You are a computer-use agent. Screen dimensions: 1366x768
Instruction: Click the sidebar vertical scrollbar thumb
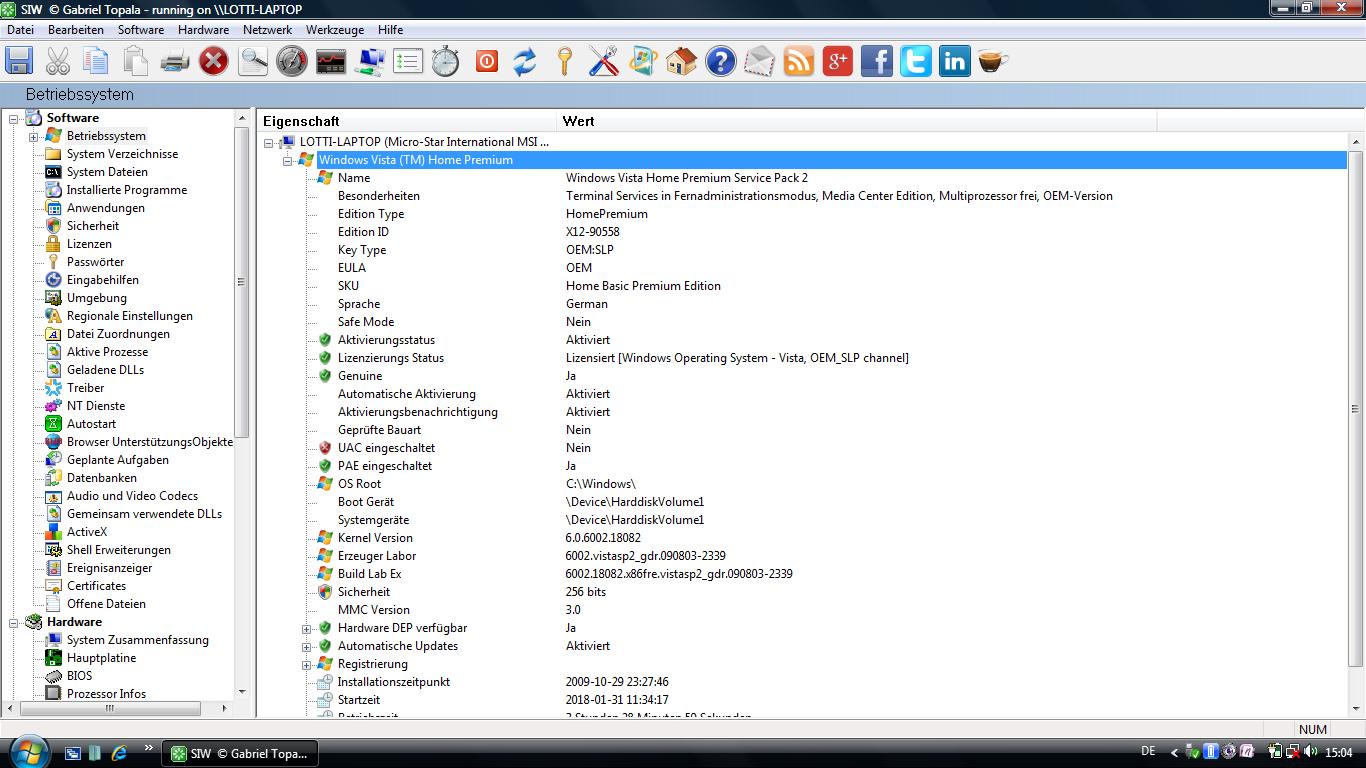(x=241, y=282)
